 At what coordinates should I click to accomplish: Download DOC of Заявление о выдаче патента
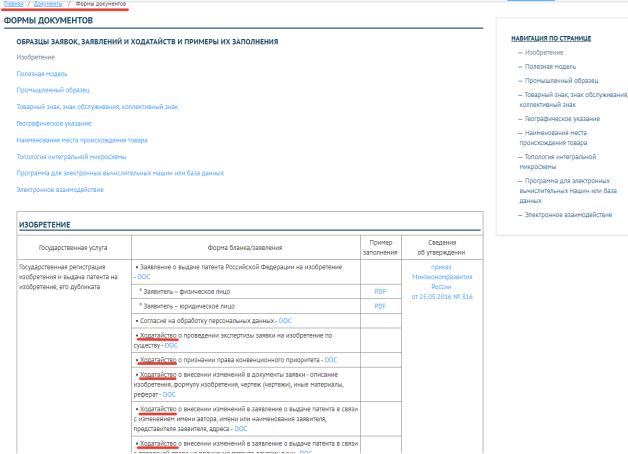(144, 277)
